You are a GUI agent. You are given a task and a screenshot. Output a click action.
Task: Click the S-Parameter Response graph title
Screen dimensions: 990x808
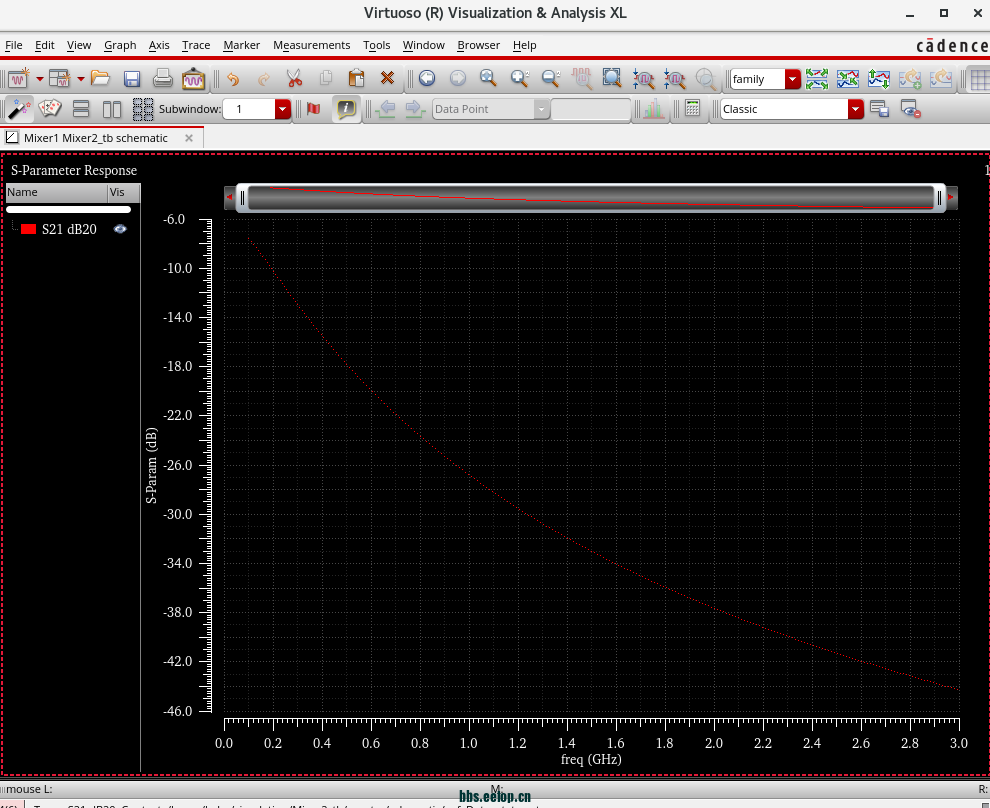click(74, 170)
